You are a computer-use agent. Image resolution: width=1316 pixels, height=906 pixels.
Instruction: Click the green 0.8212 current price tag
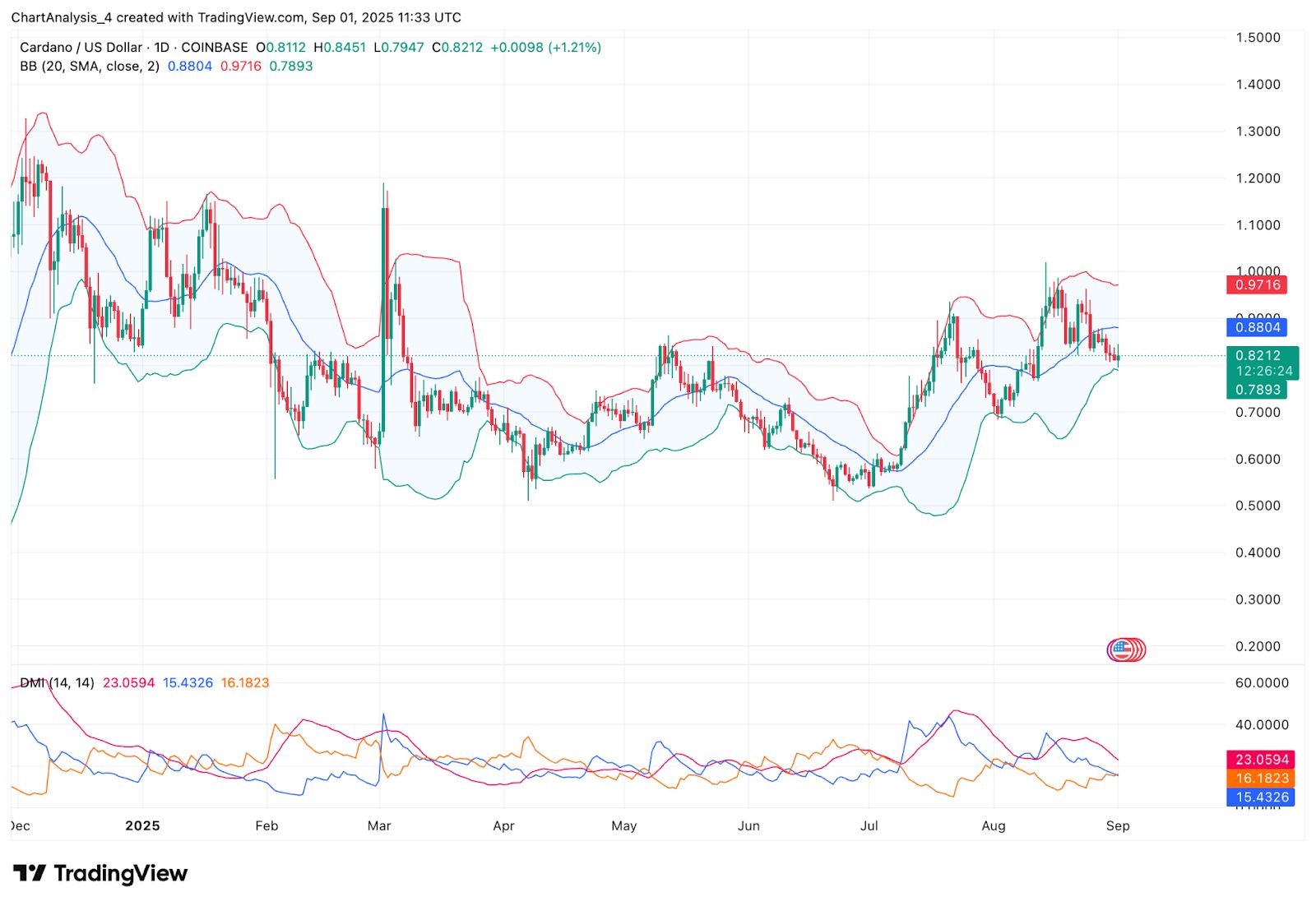(1257, 355)
